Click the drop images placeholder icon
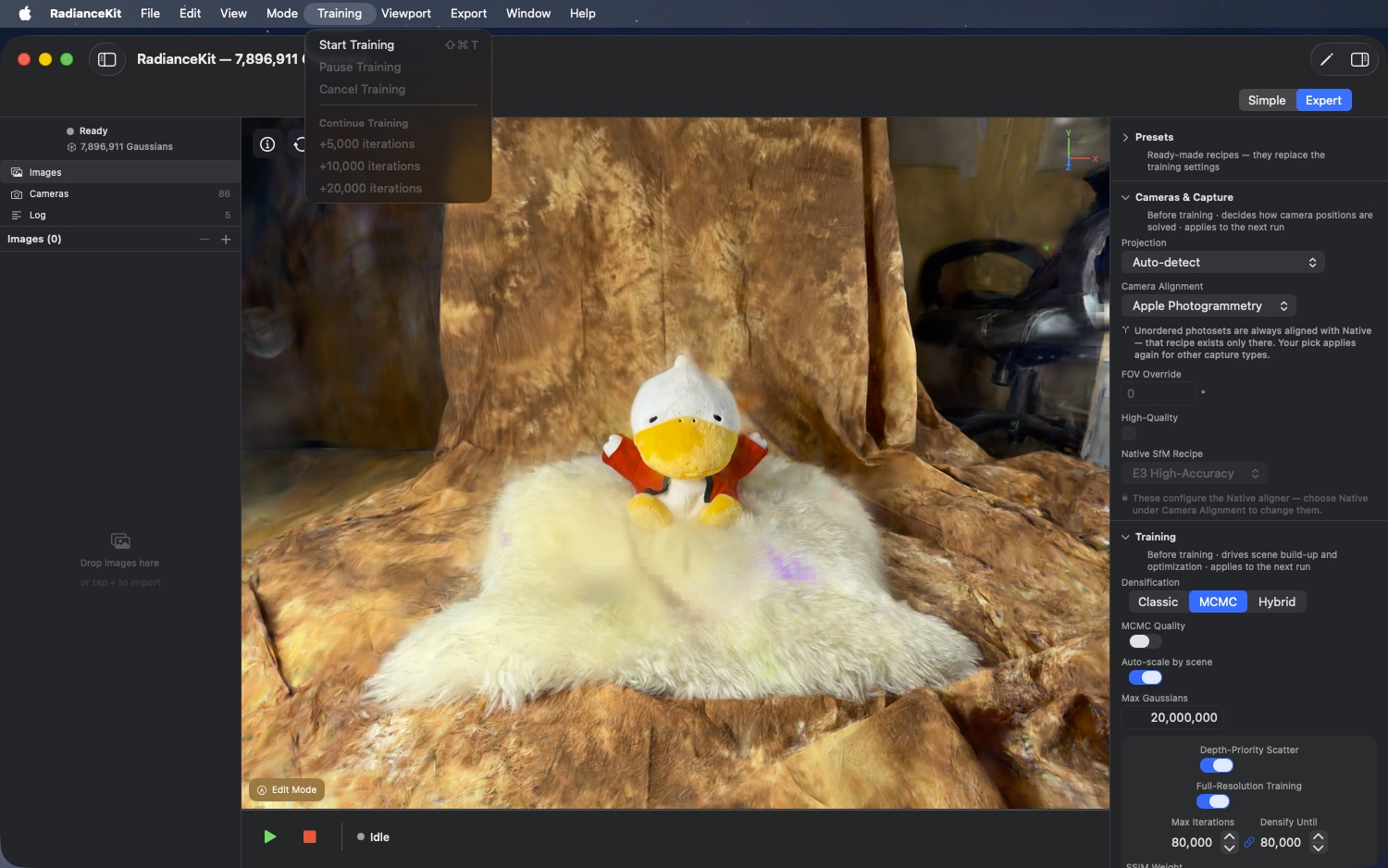1388x868 pixels. click(x=120, y=540)
